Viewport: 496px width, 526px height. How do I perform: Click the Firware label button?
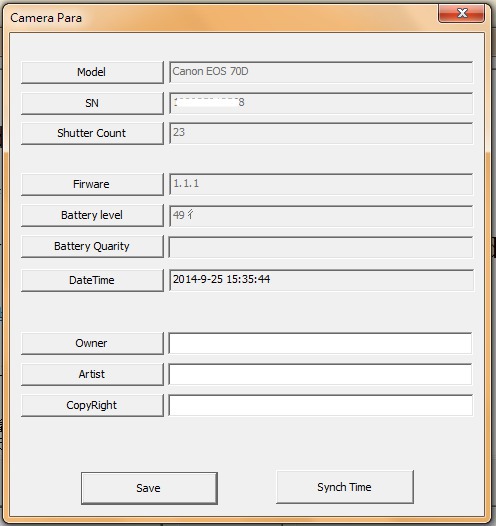coord(92,184)
